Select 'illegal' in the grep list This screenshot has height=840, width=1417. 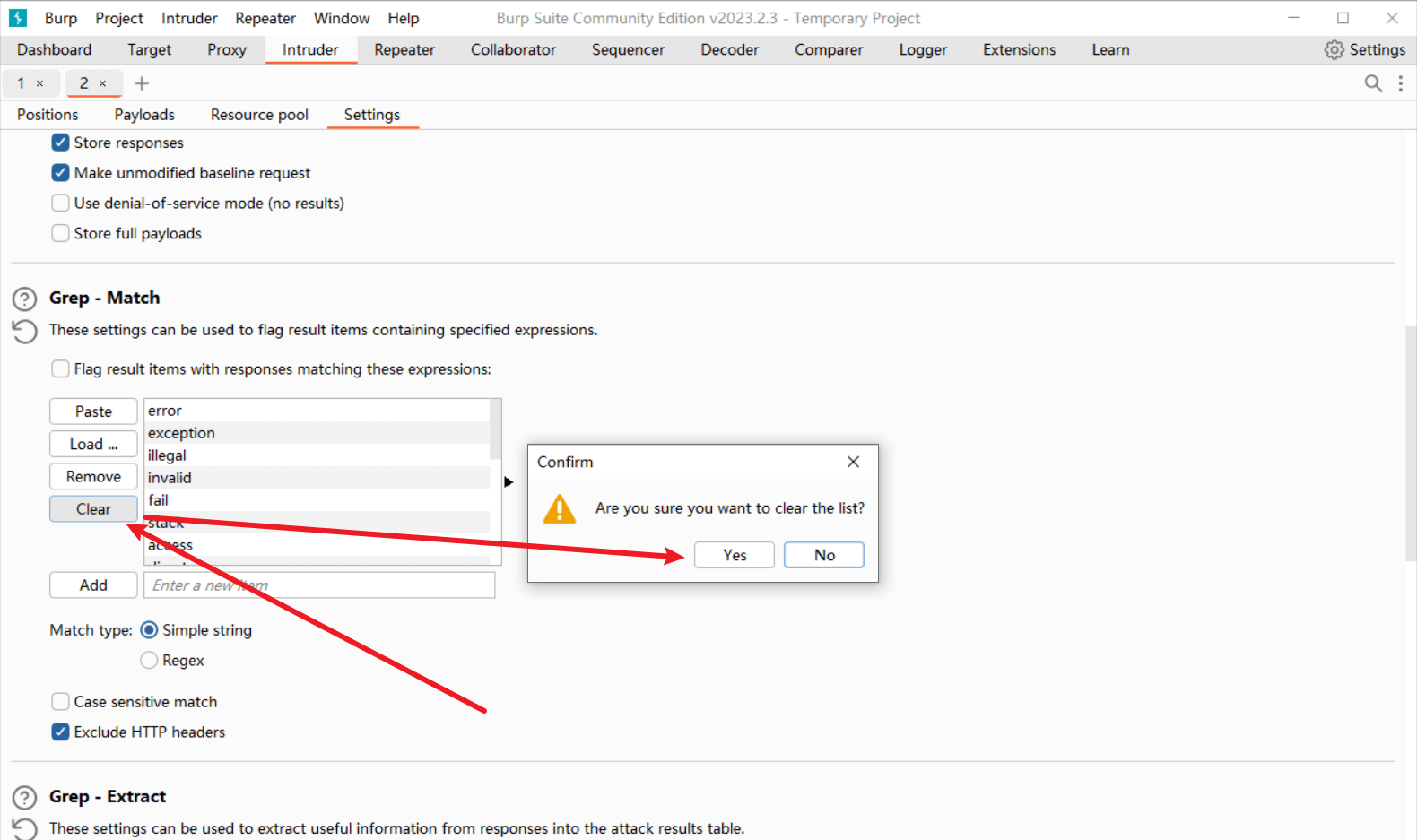(x=317, y=455)
